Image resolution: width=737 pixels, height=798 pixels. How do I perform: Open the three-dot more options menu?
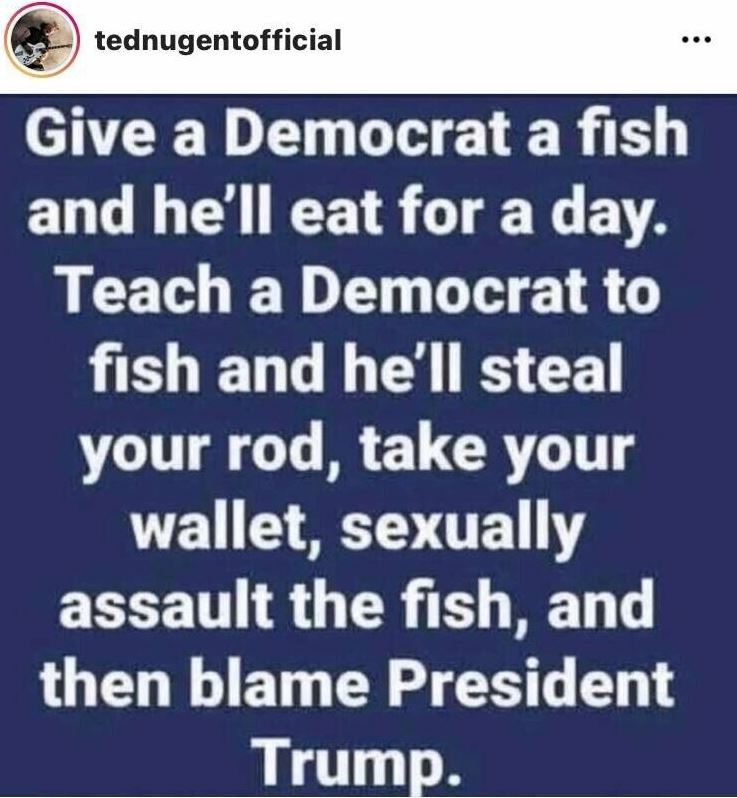(x=696, y=40)
